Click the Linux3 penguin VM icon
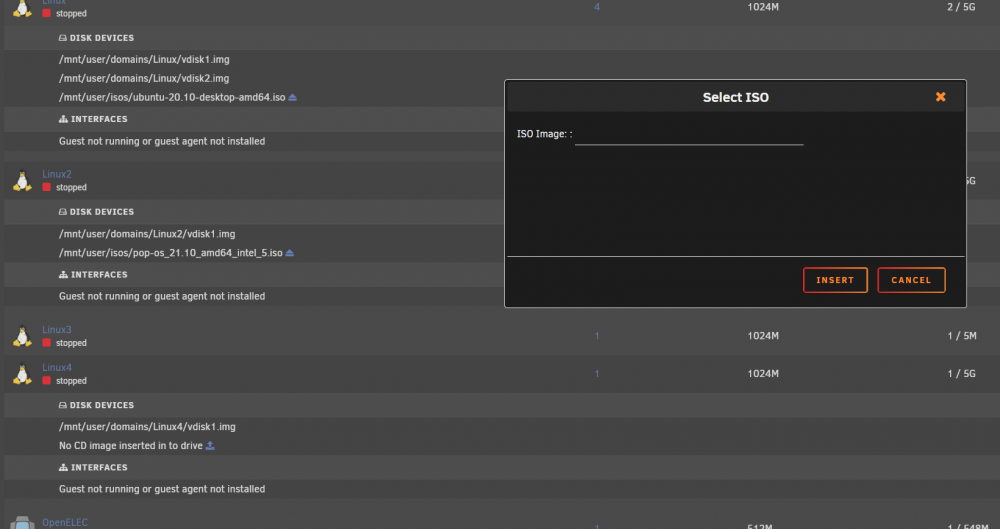Viewport: 1000px width, 529px height. pyautogui.click(x=22, y=336)
